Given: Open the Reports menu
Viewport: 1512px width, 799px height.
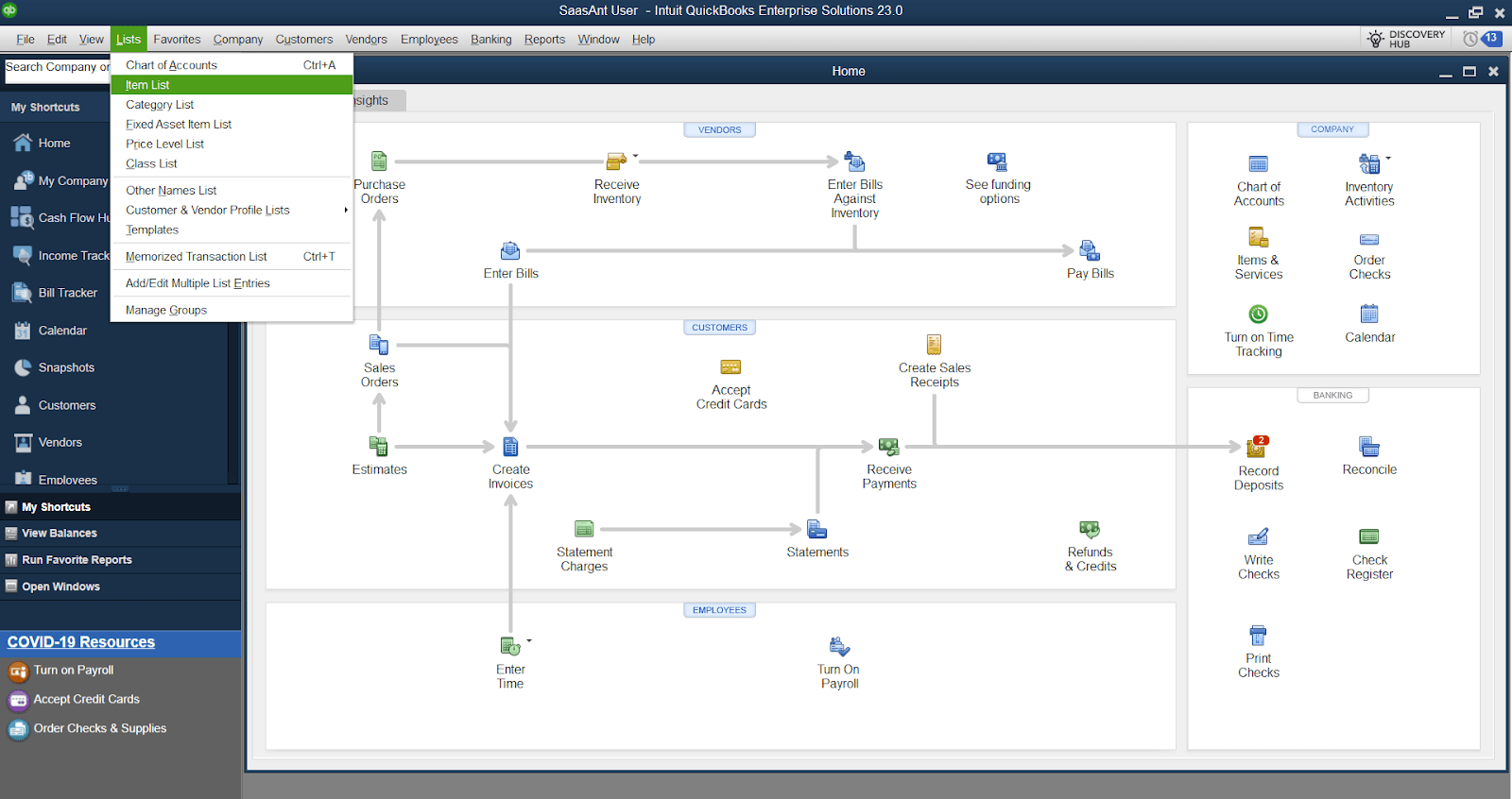Looking at the screenshot, I should [x=544, y=40].
